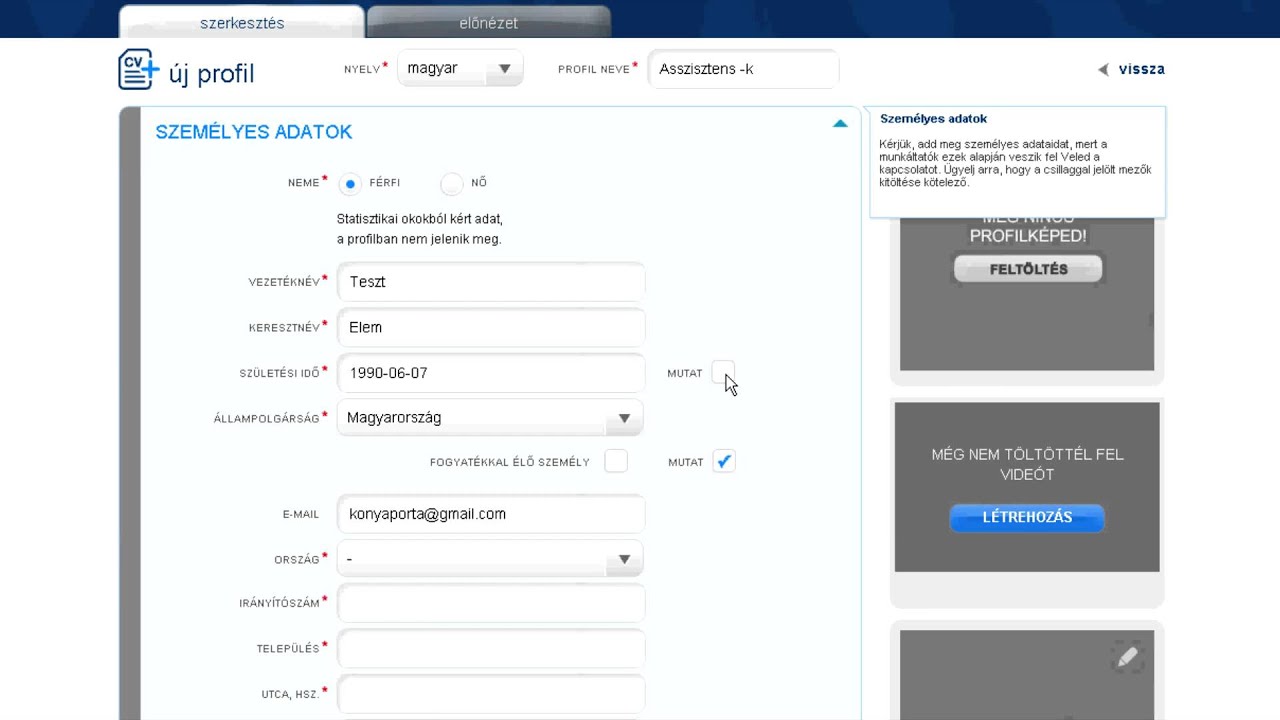
Task: Uncheck the MUTAT checkbox beside disability option
Action: (x=724, y=461)
